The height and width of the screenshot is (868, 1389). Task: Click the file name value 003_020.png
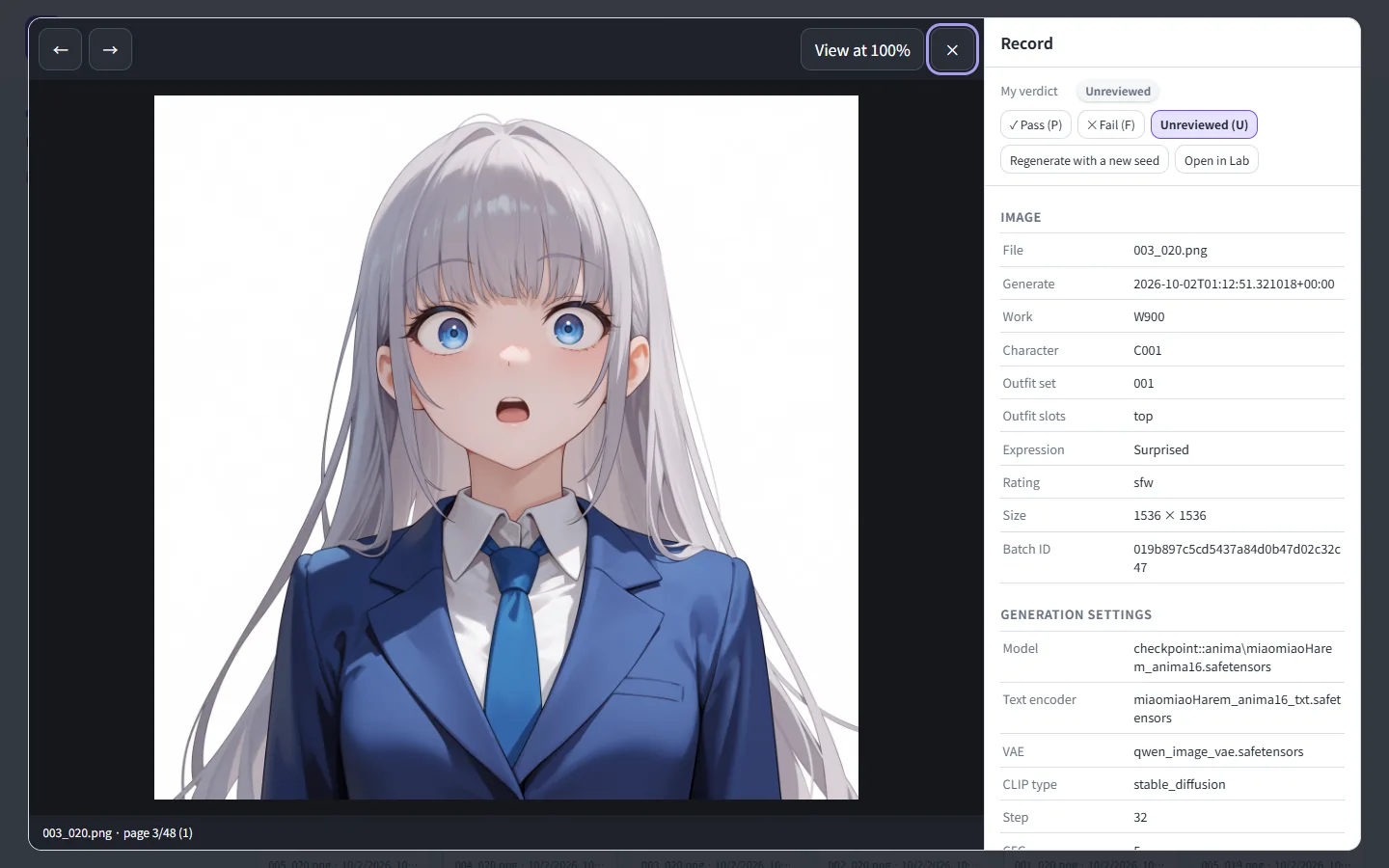click(1170, 250)
